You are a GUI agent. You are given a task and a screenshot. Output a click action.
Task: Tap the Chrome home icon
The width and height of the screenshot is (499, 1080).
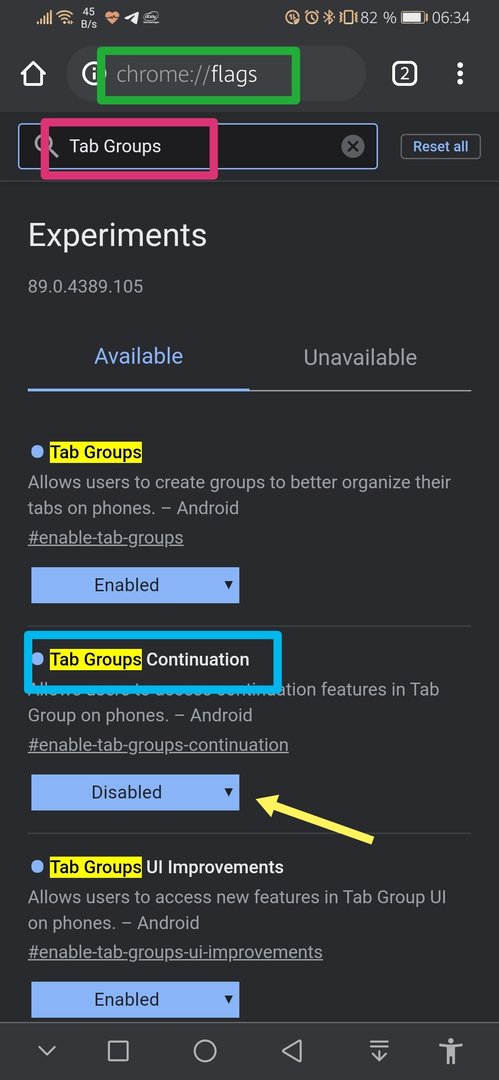[33, 74]
